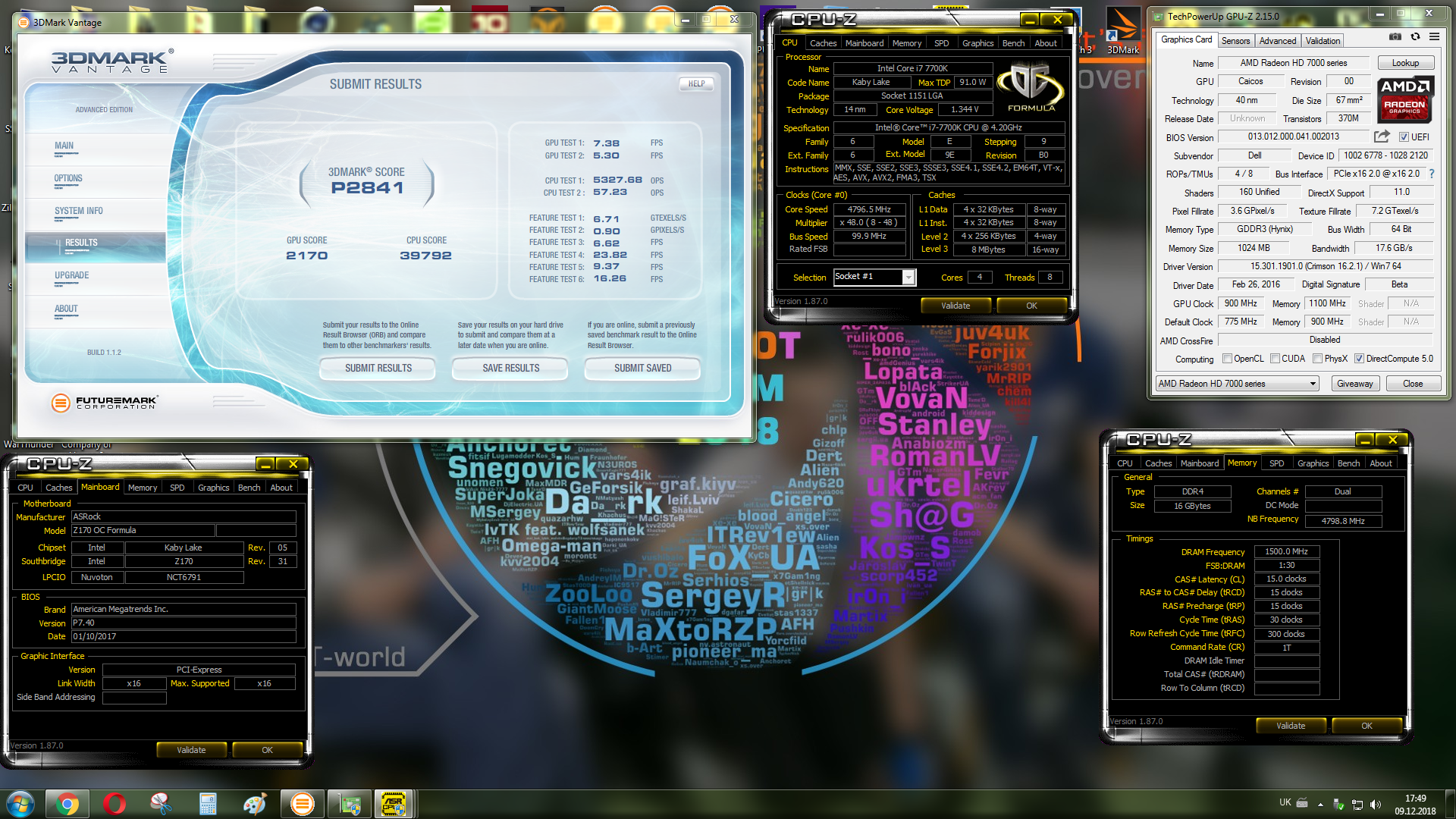
Task: Toggle the CUDA checkbox
Action: [1276, 359]
